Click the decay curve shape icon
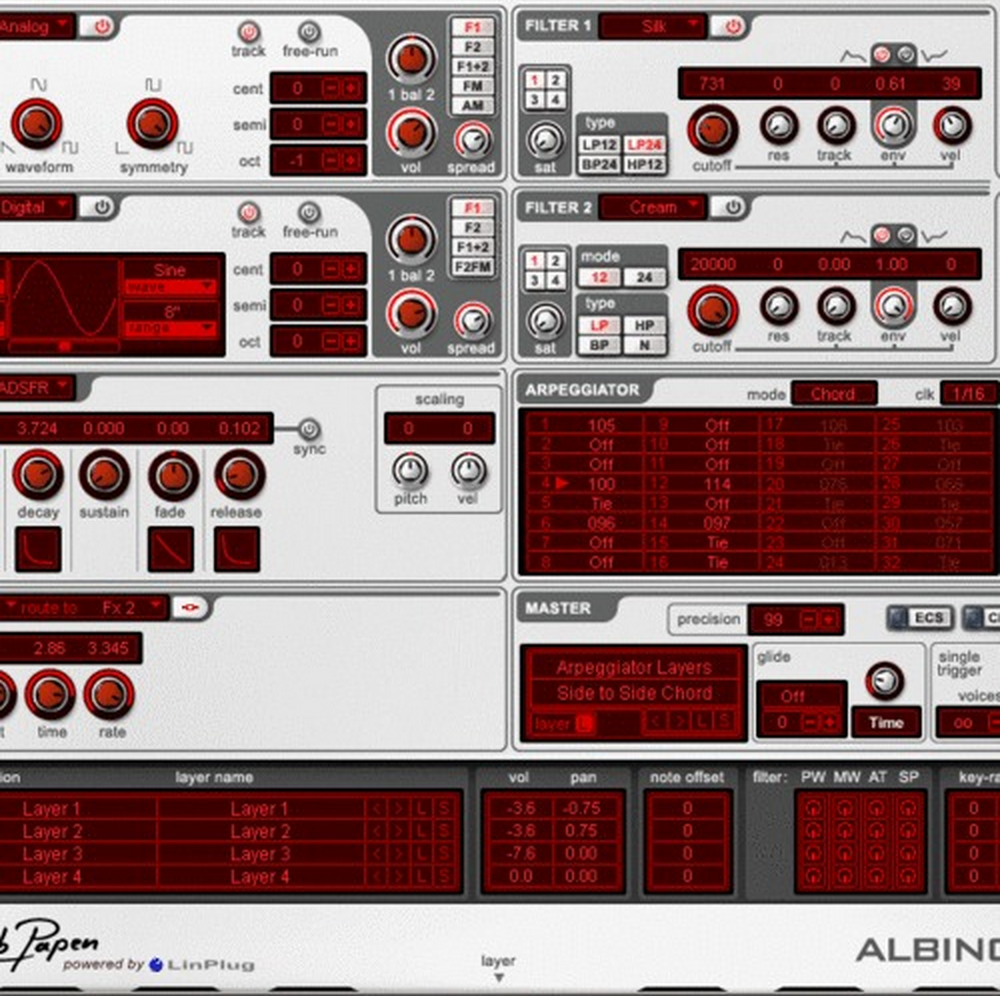This screenshot has height=998, width=1000. (38, 549)
